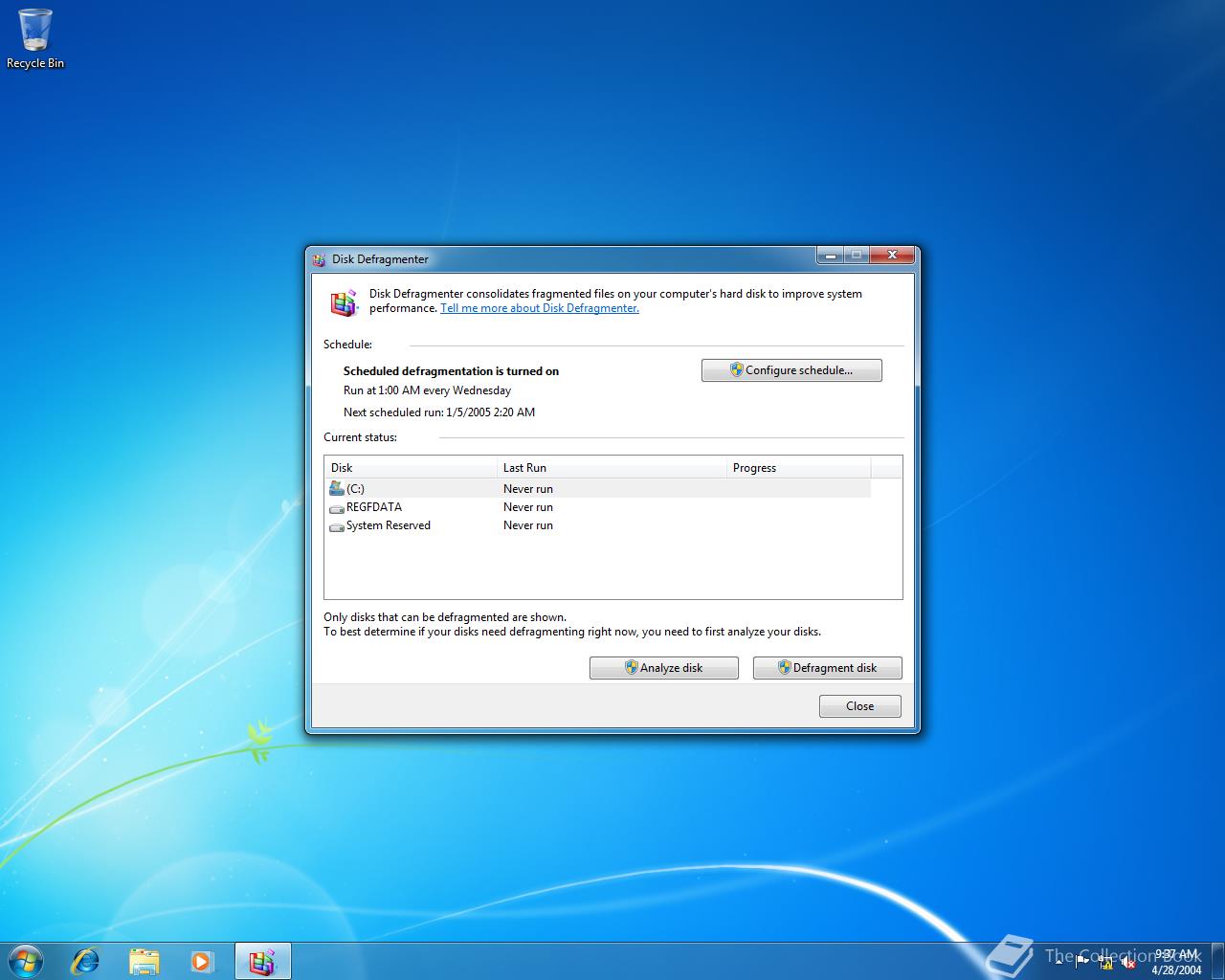Minimize the Disk Defragmenter window
1225x980 pixels.
click(830, 256)
